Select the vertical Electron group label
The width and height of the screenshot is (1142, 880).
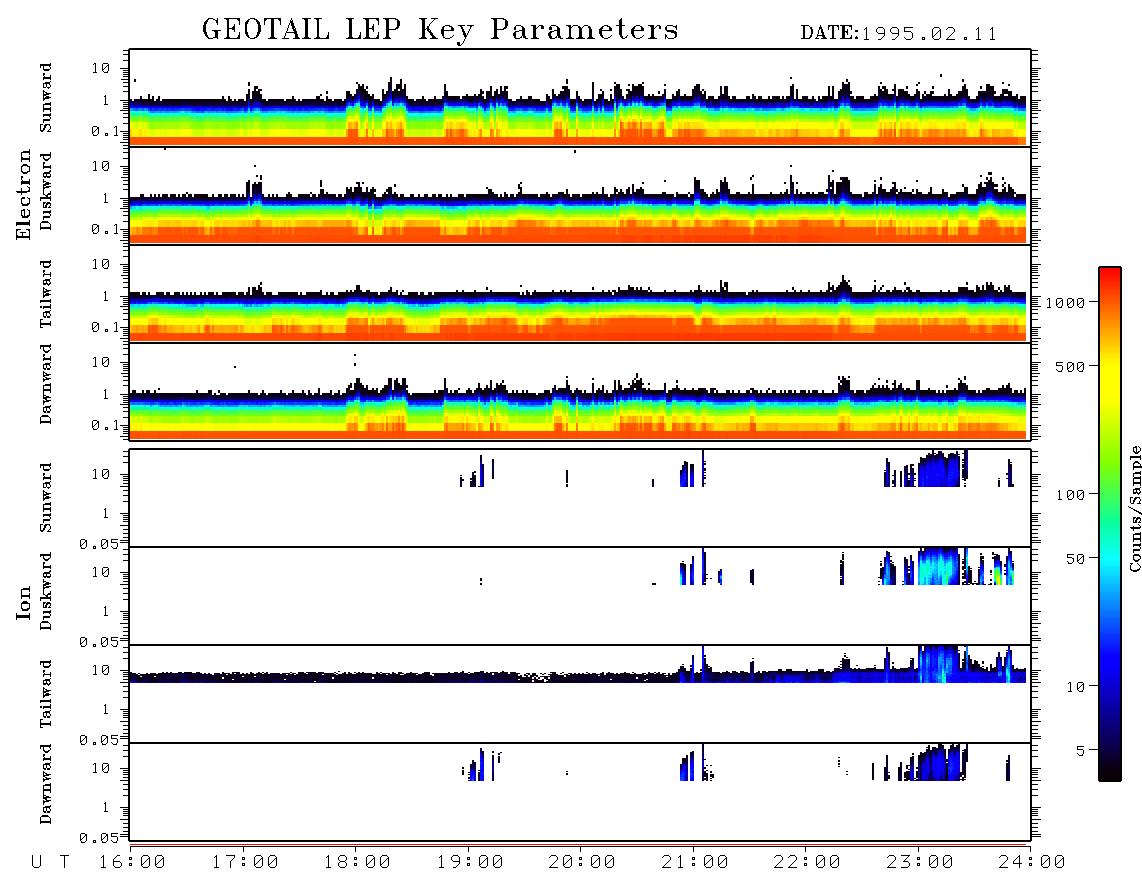coord(23,194)
